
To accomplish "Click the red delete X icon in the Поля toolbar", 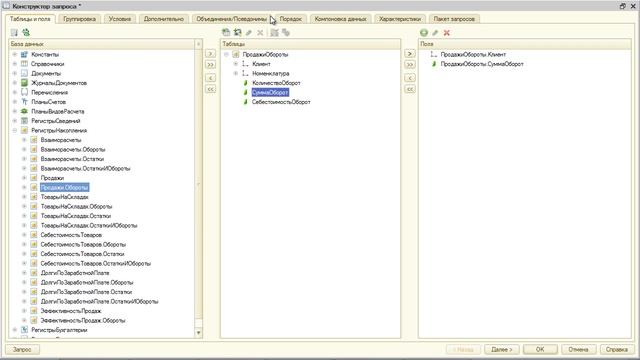I will pos(447,33).
